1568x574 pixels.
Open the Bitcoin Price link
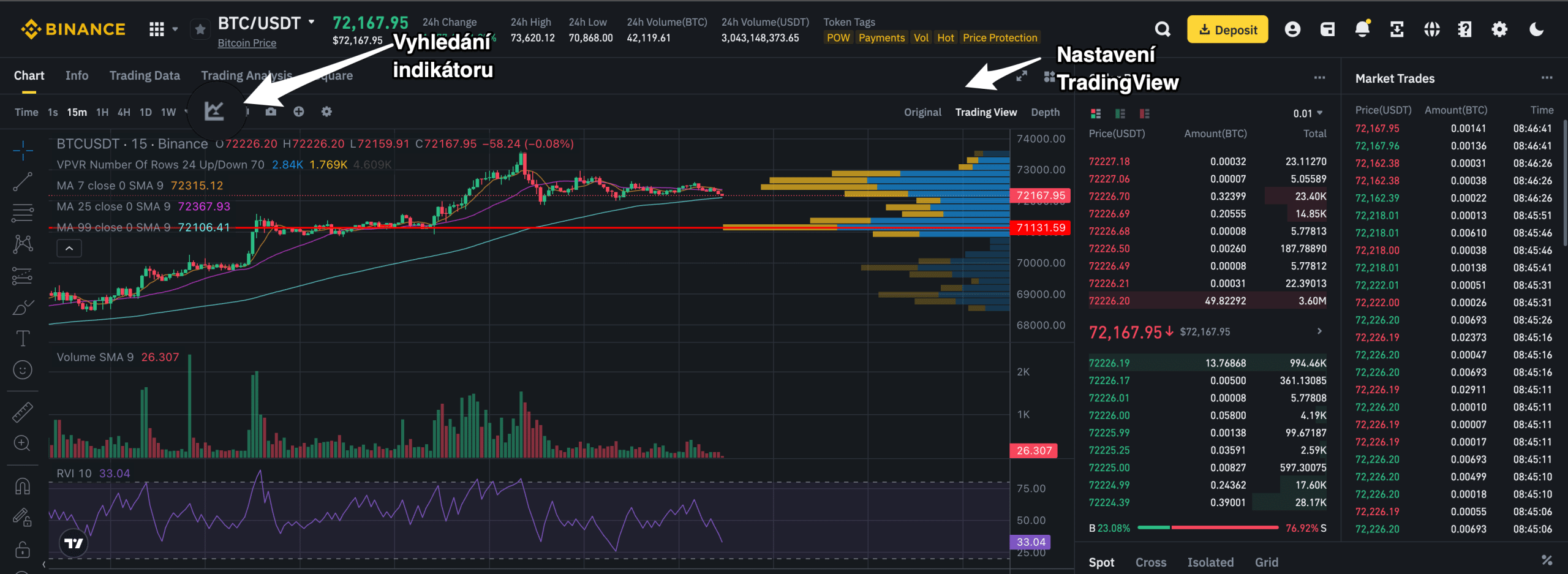click(x=247, y=43)
